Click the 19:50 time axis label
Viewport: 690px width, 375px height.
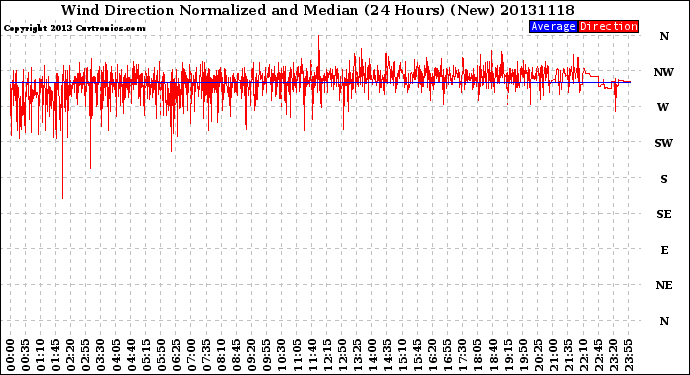pyautogui.click(x=523, y=355)
